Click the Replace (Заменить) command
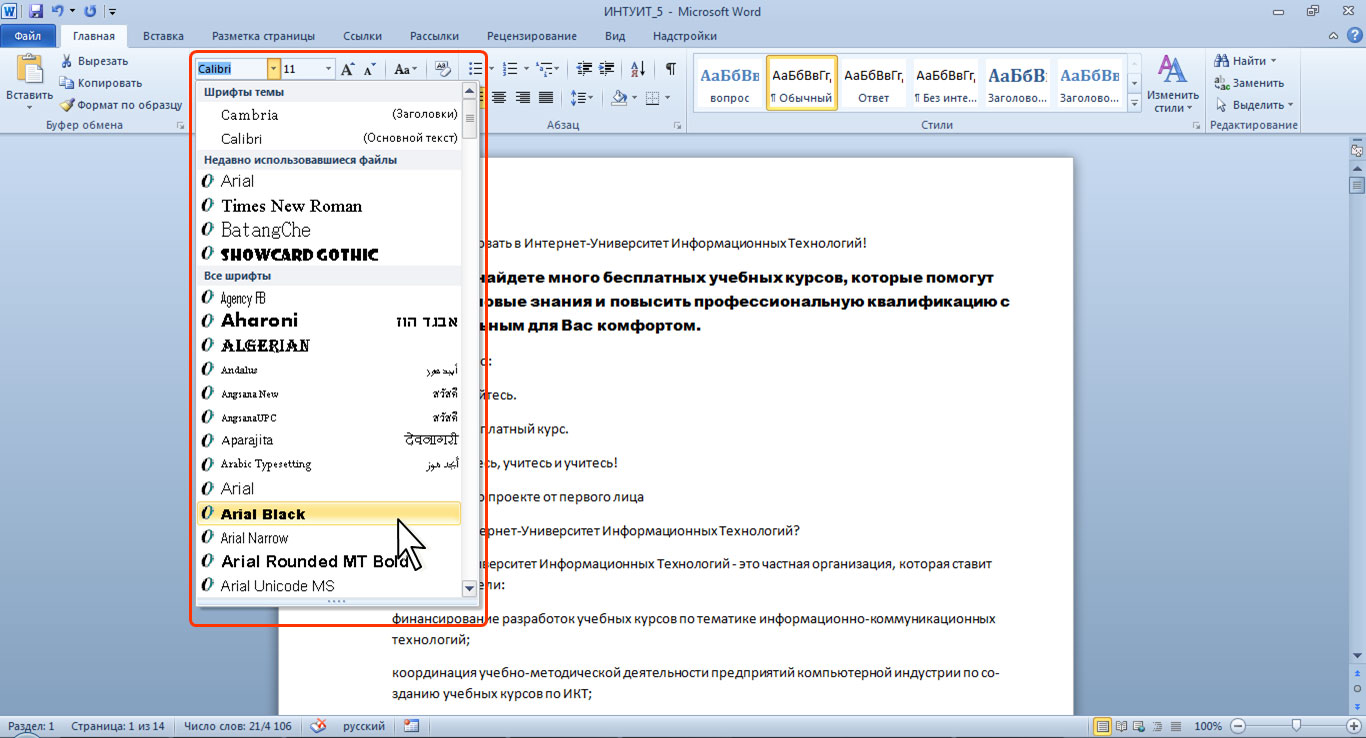Viewport: 1366px width, 738px height. click(1250, 83)
